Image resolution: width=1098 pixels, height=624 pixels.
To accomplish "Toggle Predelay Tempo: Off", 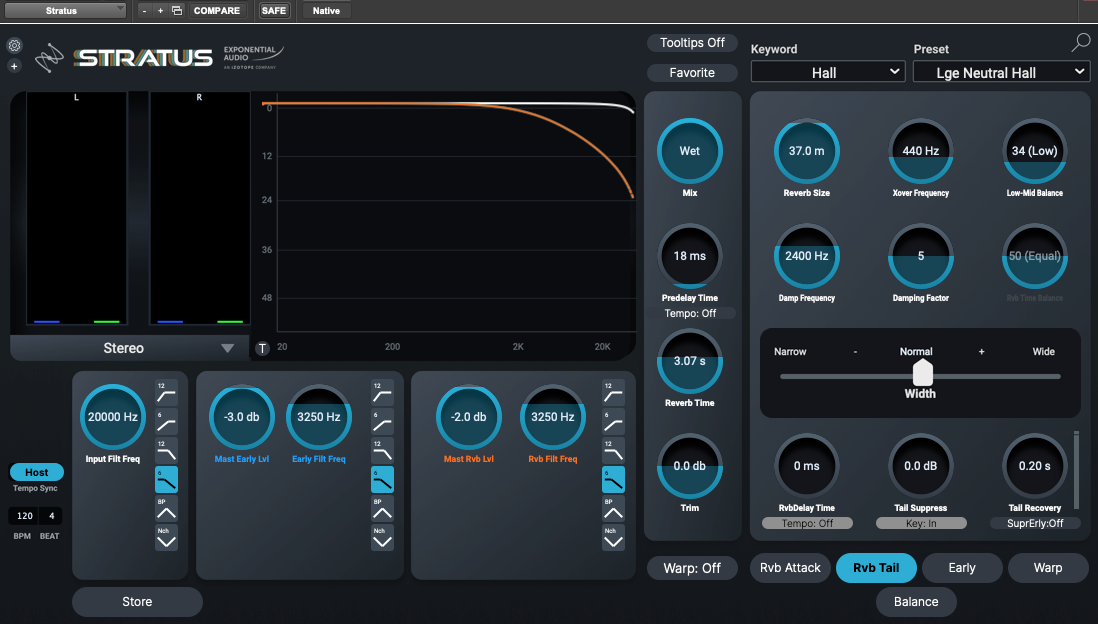I will click(x=690, y=313).
